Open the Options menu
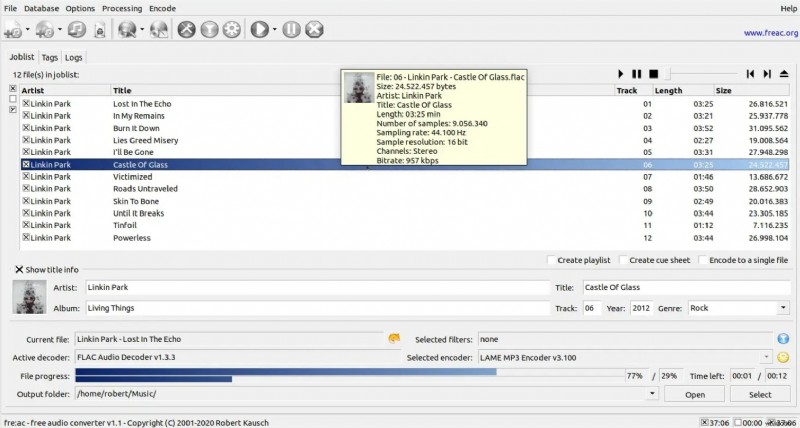The height and width of the screenshot is (428, 800). [80, 9]
